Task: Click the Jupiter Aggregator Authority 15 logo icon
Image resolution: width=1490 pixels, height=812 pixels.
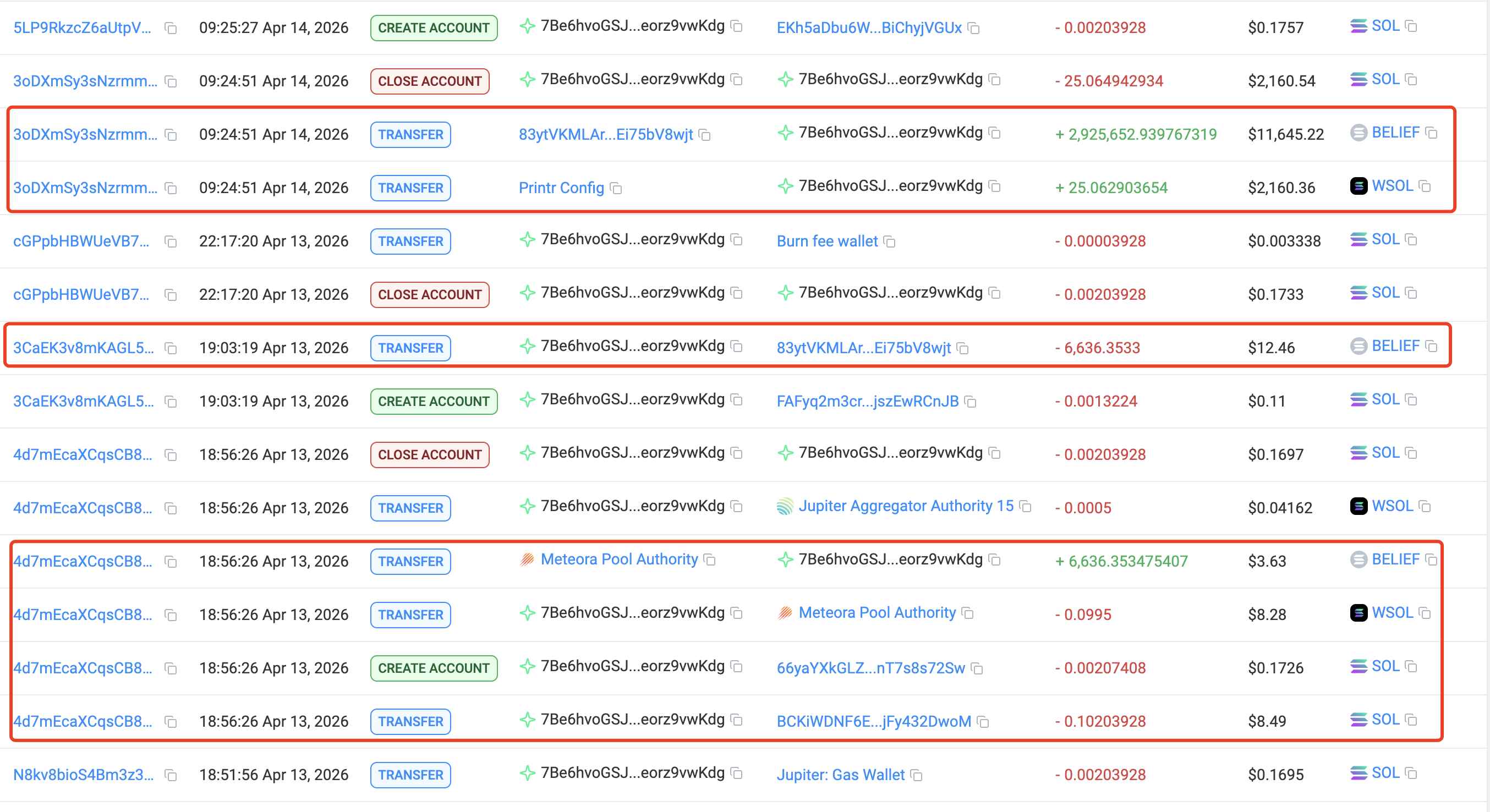Action: click(785, 507)
